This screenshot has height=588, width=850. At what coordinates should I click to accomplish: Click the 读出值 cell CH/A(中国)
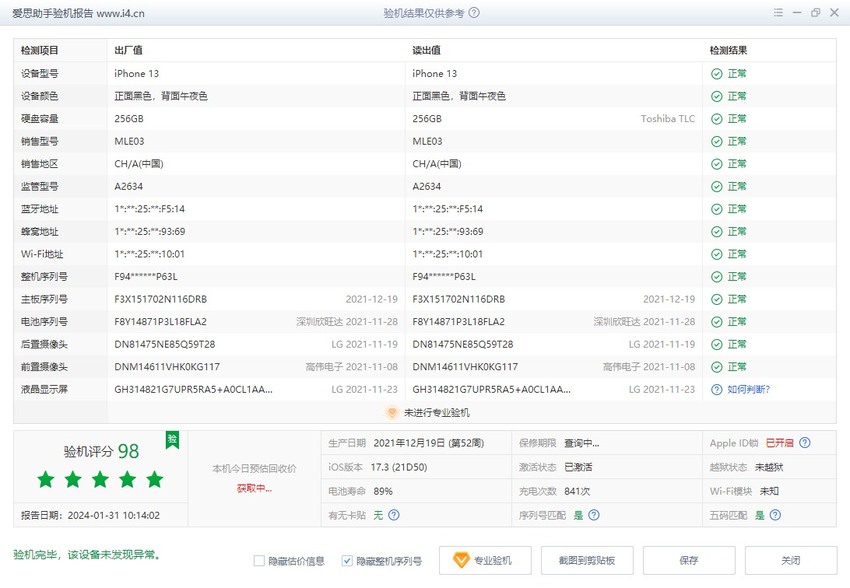437,164
